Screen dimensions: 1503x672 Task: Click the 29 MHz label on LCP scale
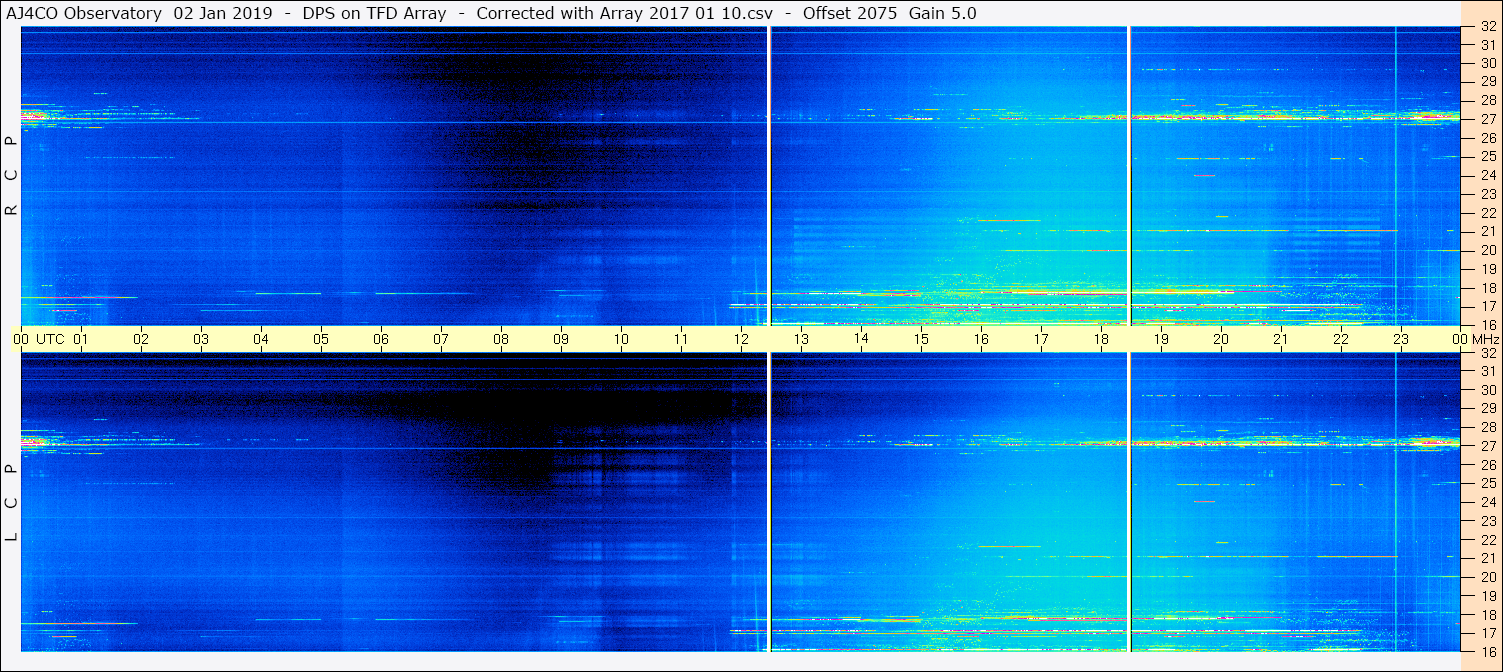pos(1487,409)
